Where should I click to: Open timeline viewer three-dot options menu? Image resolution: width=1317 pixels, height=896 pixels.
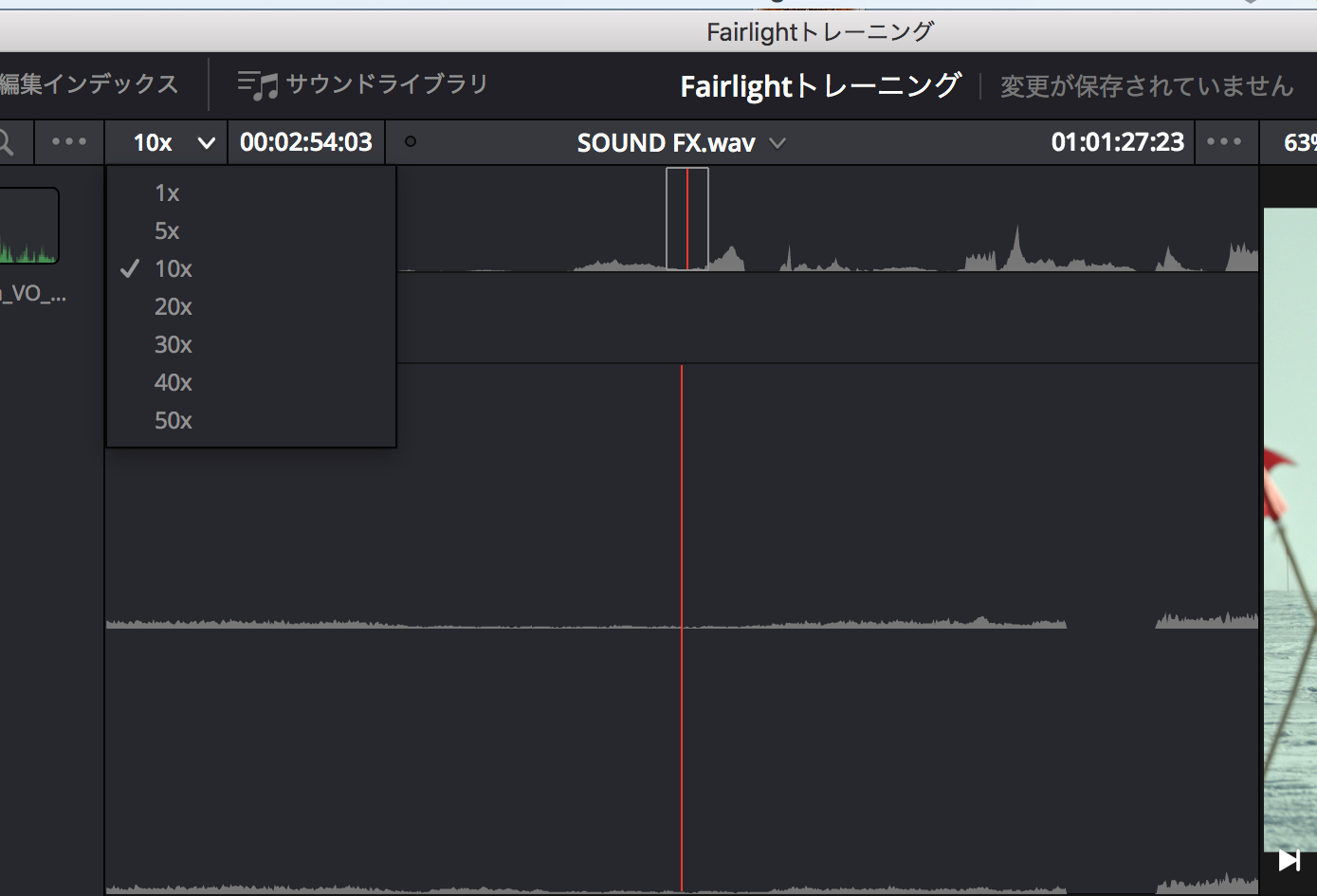1224,142
